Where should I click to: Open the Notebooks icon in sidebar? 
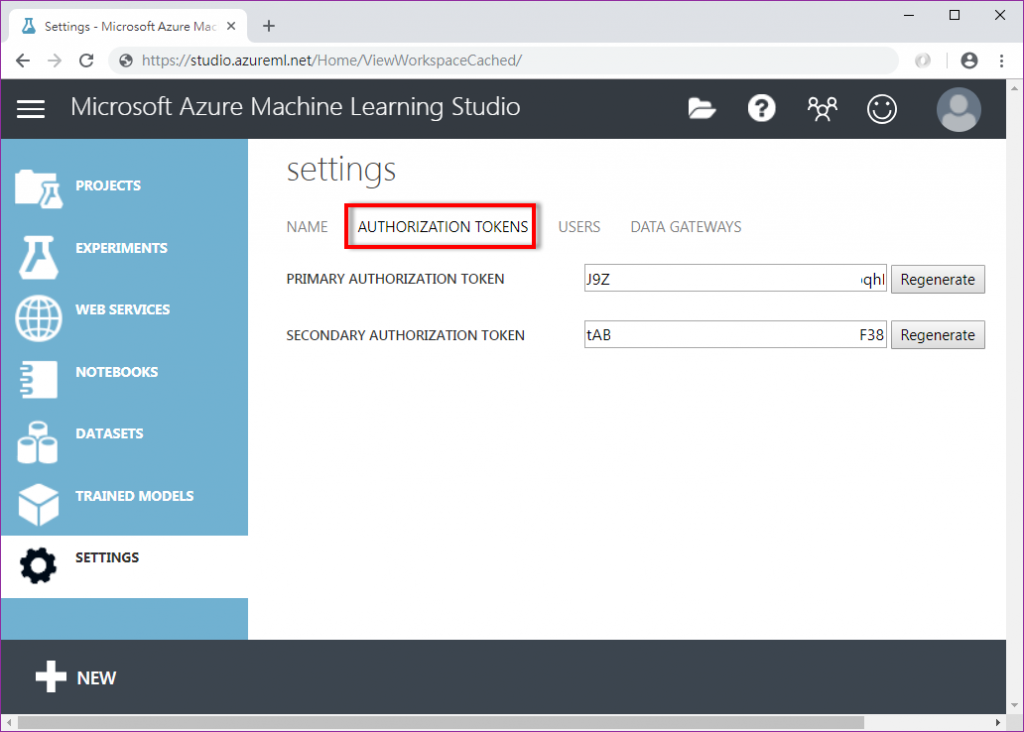[x=39, y=379]
